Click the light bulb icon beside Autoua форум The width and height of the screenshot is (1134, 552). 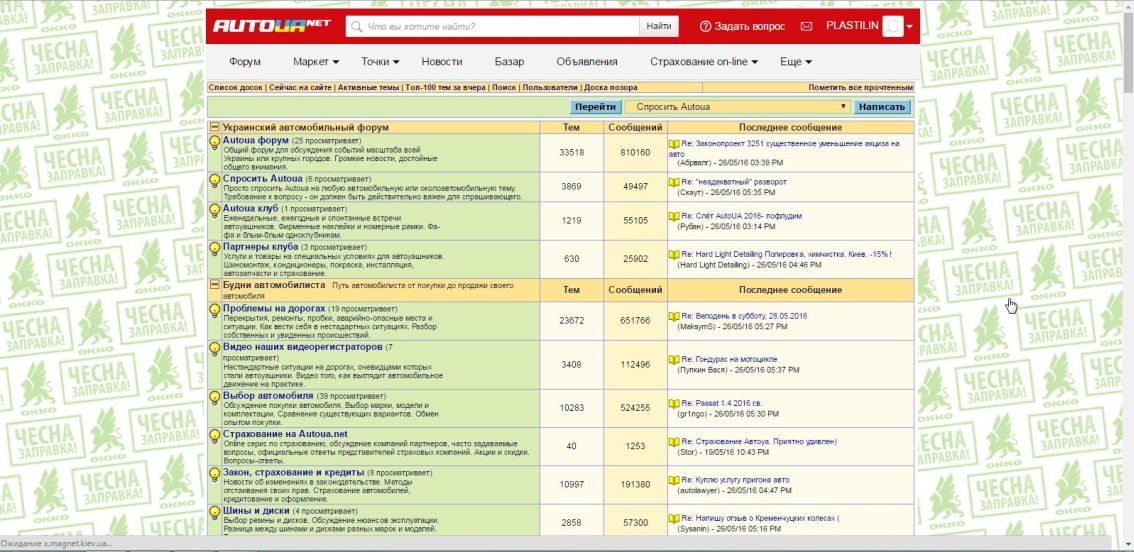coord(214,142)
